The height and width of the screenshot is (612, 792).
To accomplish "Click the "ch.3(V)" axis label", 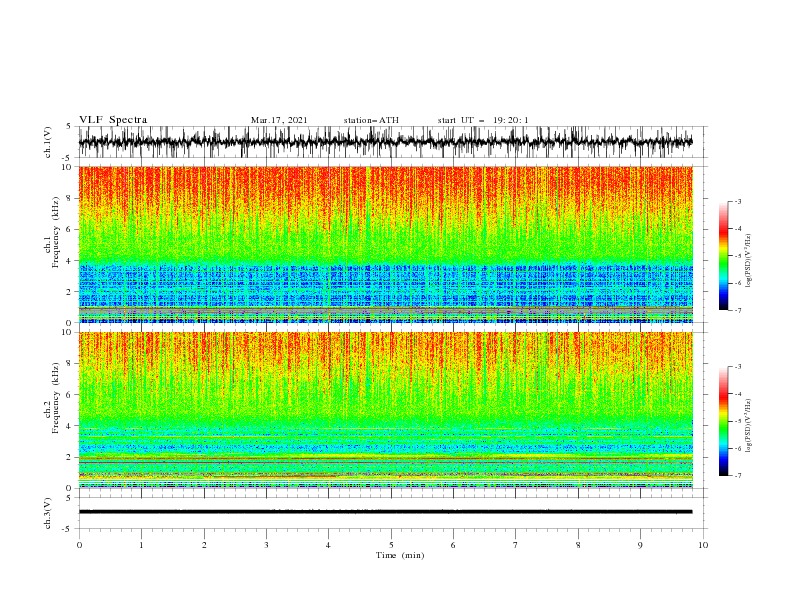I will tap(48, 513).
